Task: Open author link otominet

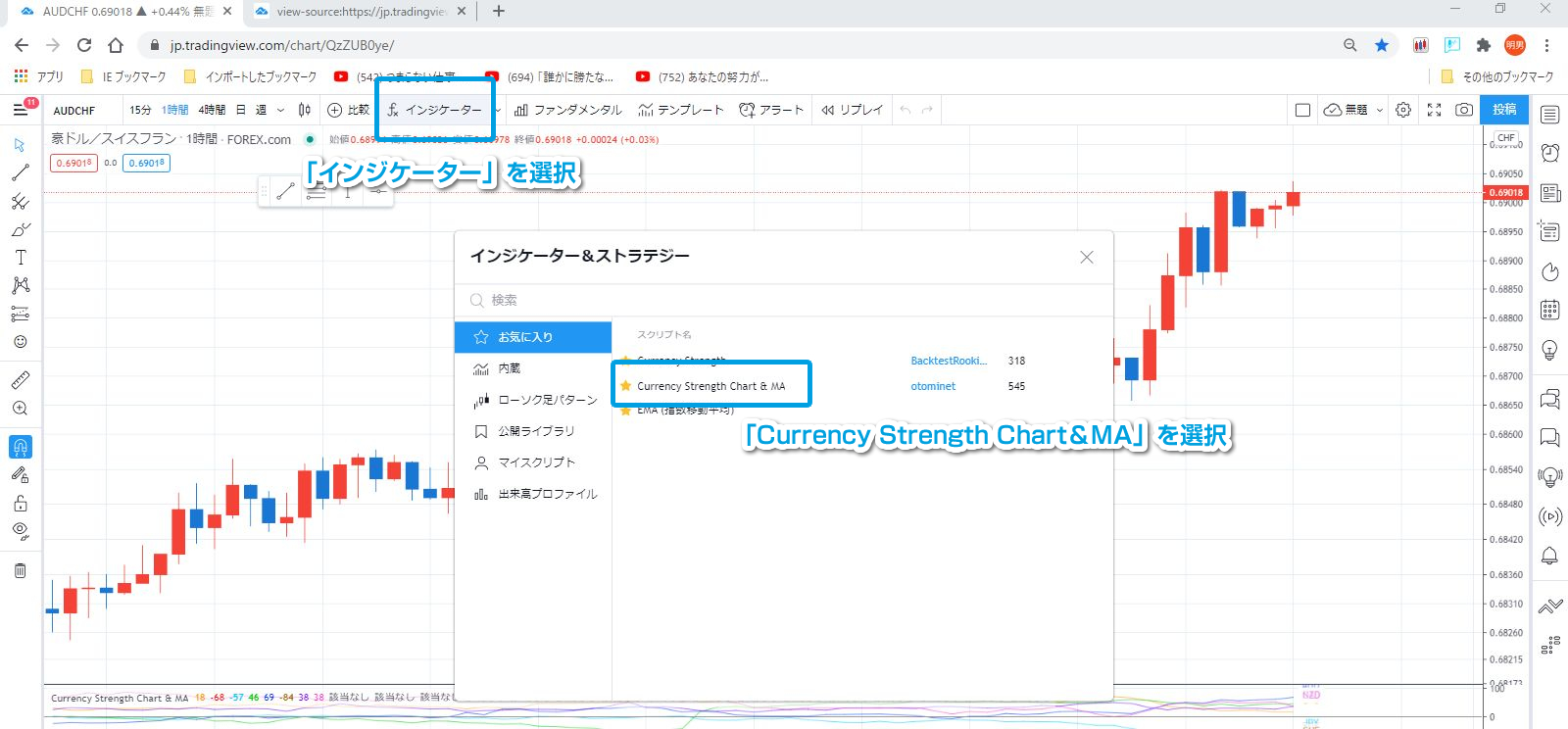Action: click(x=933, y=386)
